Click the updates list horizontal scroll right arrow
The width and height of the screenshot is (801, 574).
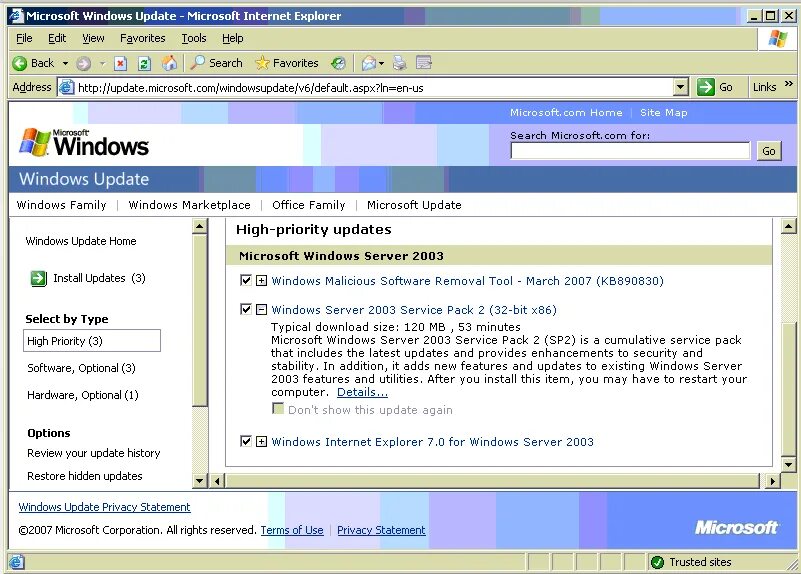click(772, 481)
